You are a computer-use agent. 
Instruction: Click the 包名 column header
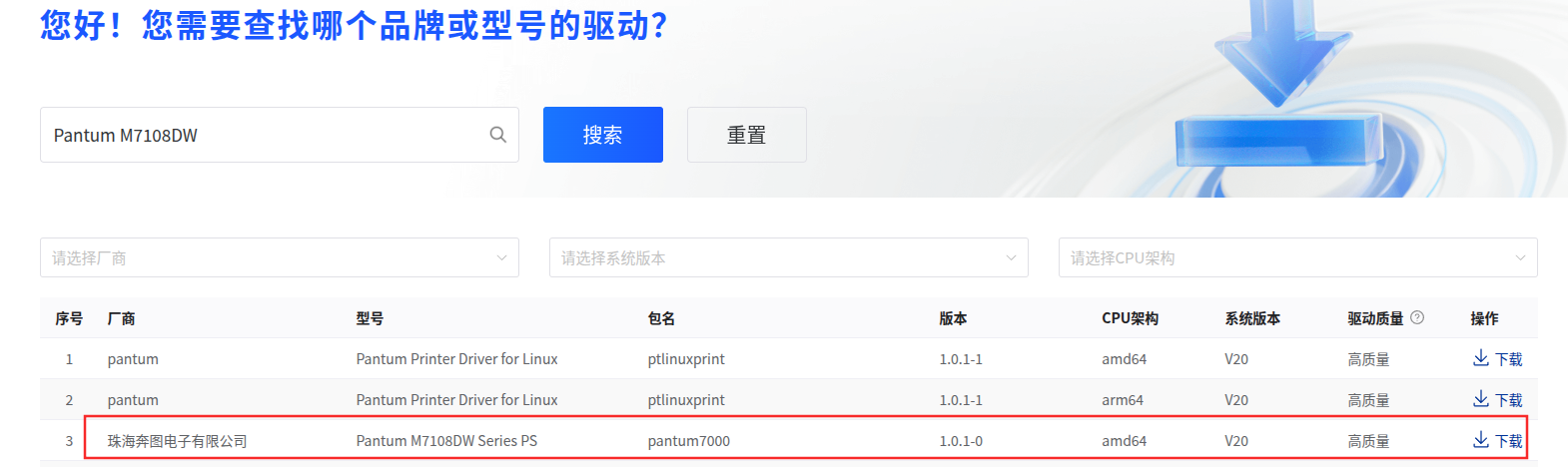[x=661, y=318]
